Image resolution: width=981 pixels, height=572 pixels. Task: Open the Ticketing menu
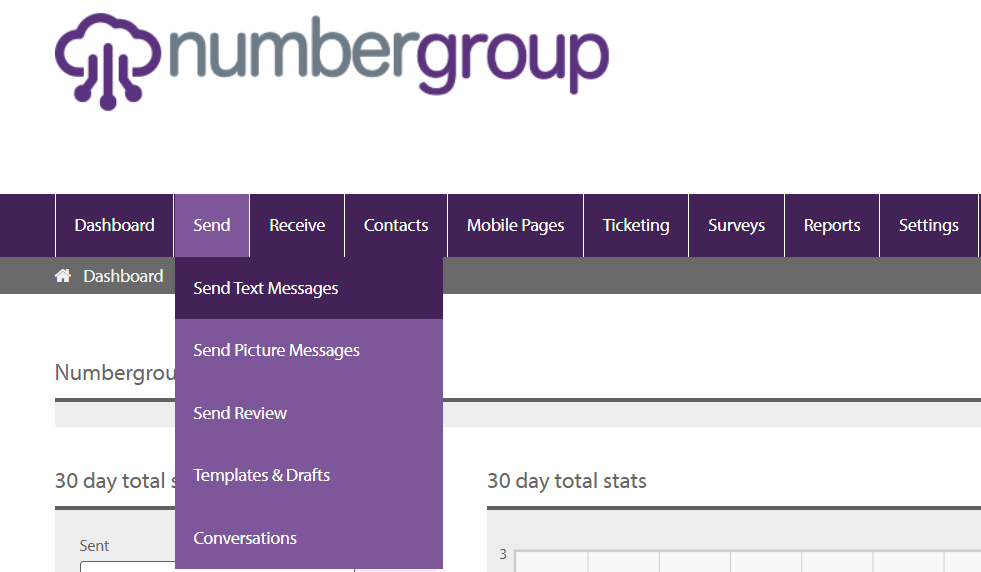coord(636,225)
